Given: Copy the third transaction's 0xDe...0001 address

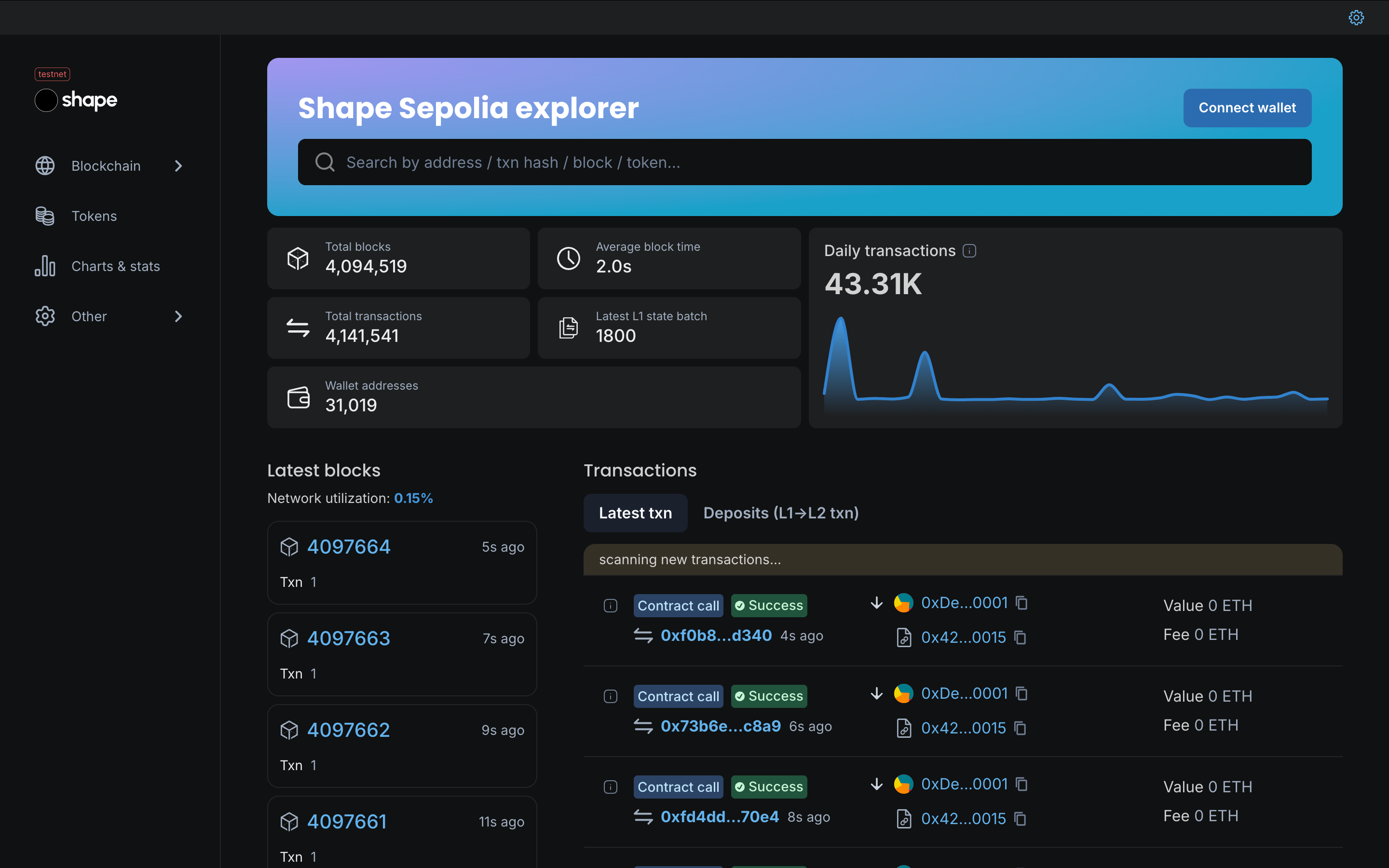Looking at the screenshot, I should pos(1021,784).
